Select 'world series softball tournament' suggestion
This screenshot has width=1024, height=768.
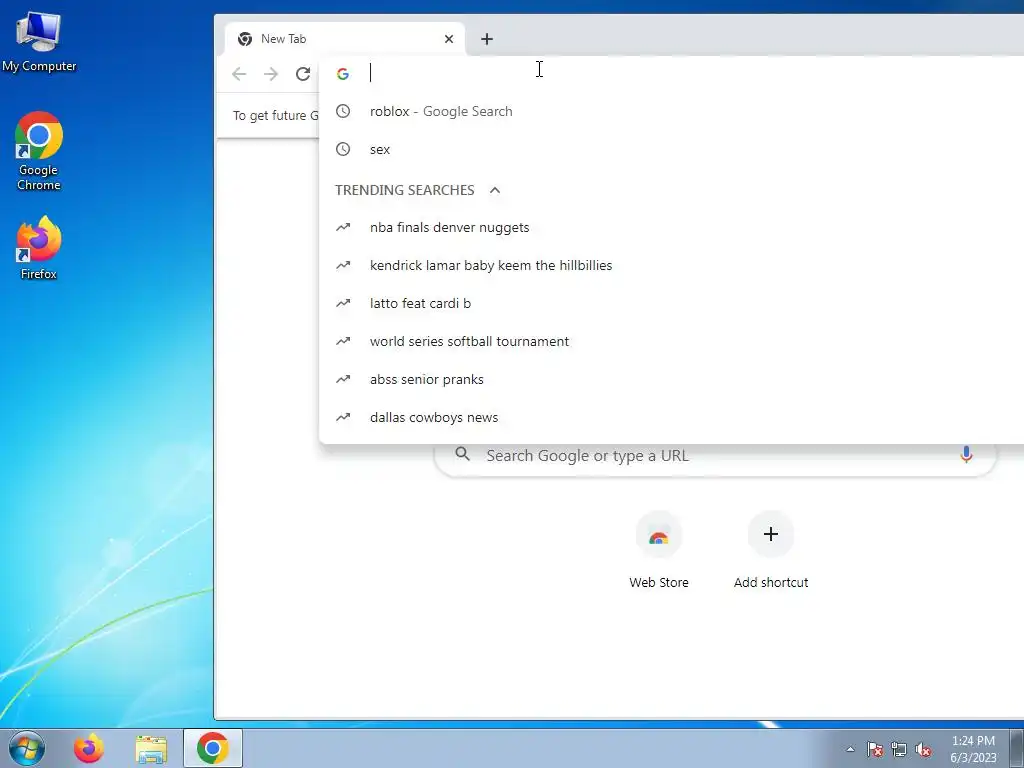click(671, 341)
